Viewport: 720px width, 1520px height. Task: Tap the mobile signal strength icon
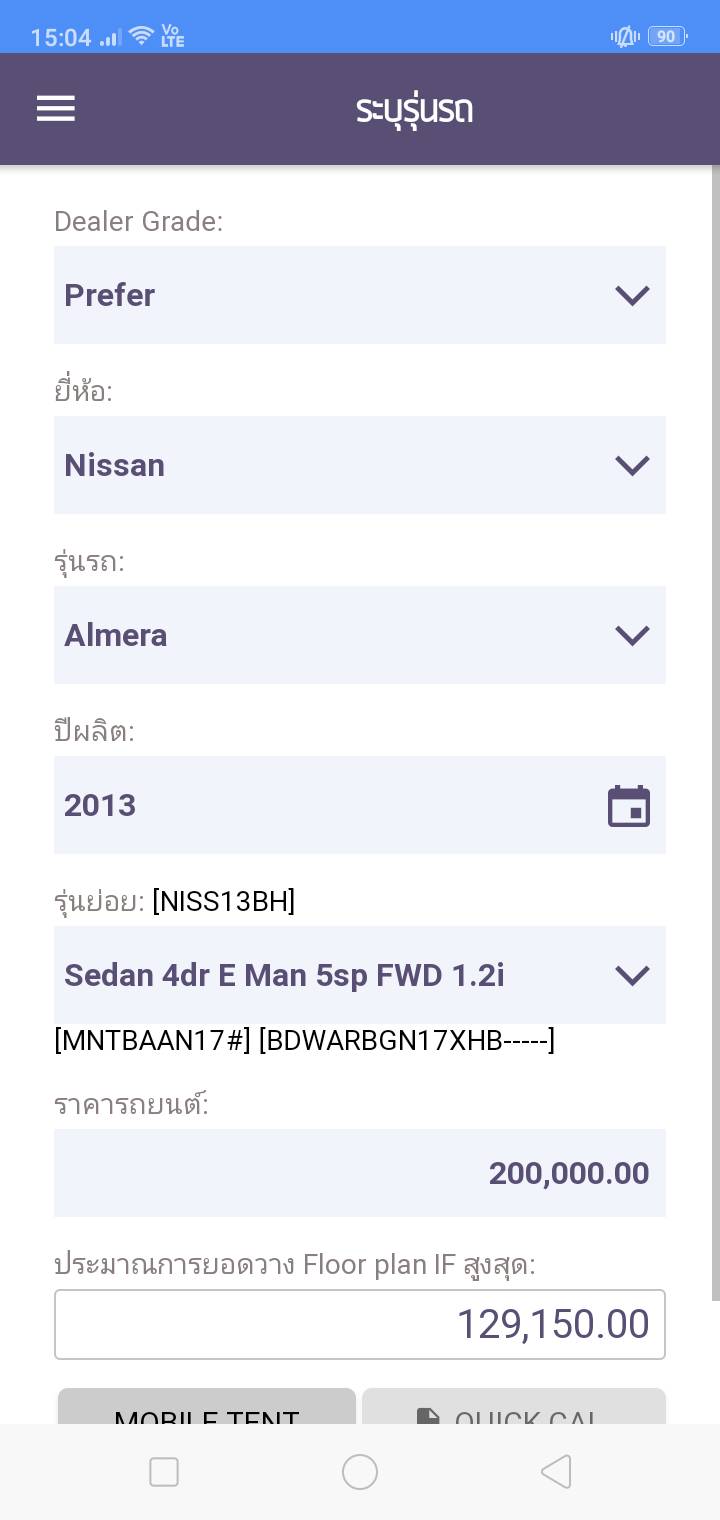coord(110,38)
